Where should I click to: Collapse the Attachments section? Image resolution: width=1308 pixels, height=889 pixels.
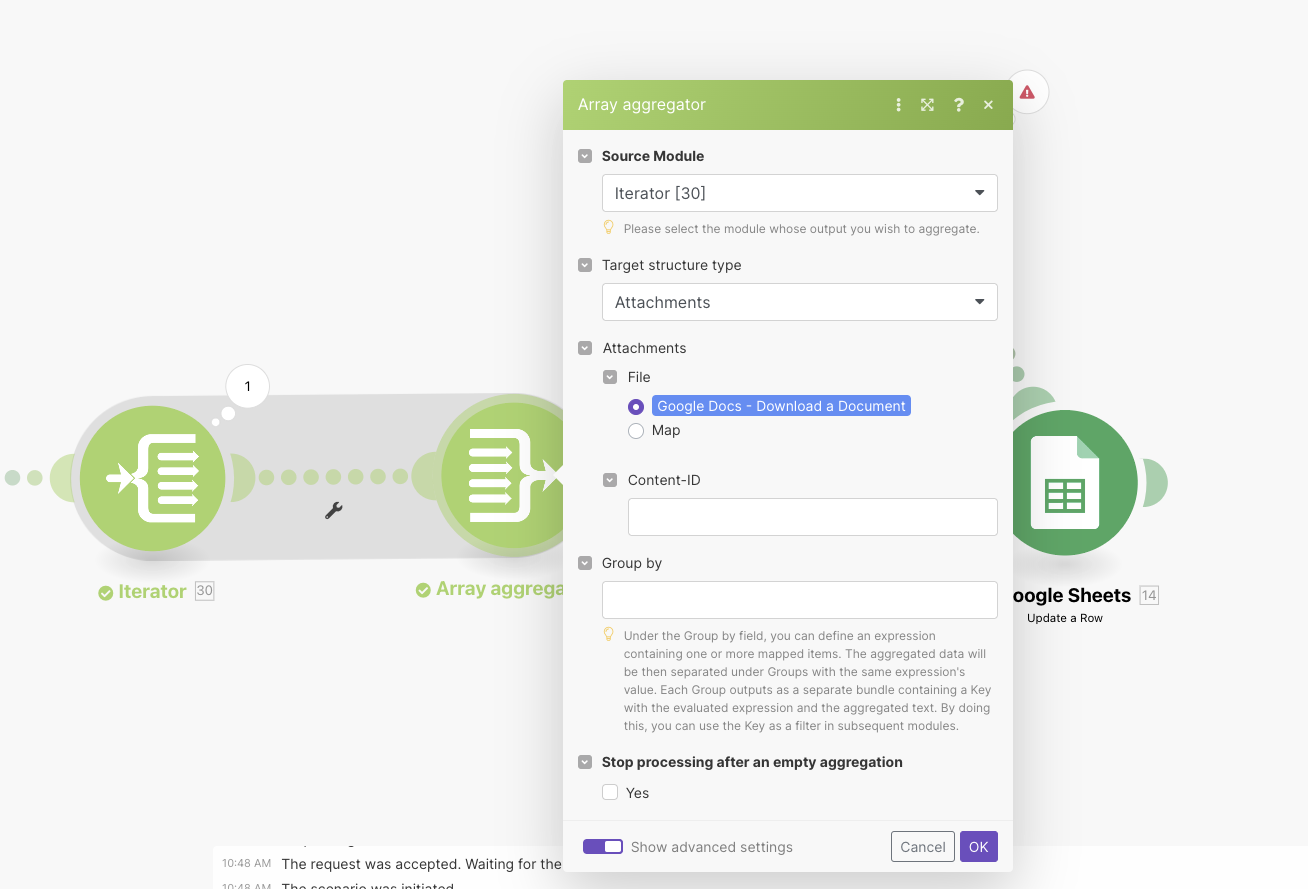point(585,348)
